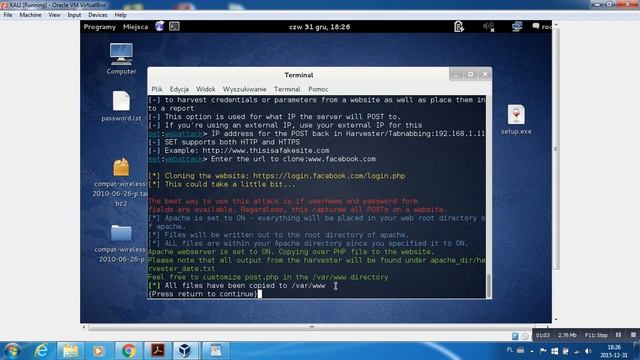Click the thisisafakesite.com example URL
Image resolution: width=640 pixels, height=360 pixels.
[266, 151]
